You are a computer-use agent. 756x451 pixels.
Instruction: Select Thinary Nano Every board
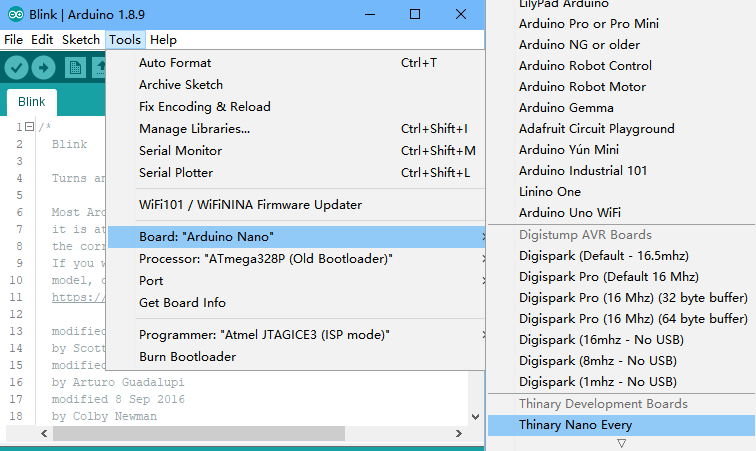(x=621, y=425)
